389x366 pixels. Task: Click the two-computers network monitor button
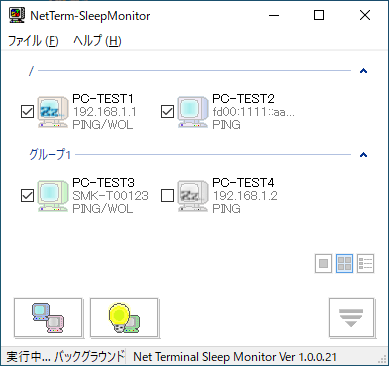click(x=48, y=318)
